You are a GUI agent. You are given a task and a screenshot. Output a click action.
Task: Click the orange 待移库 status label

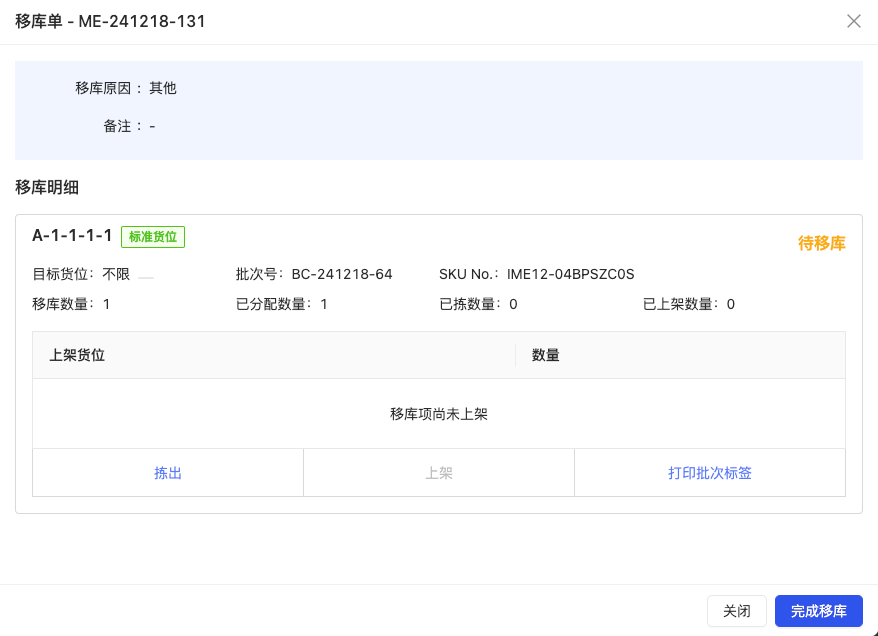(x=821, y=243)
